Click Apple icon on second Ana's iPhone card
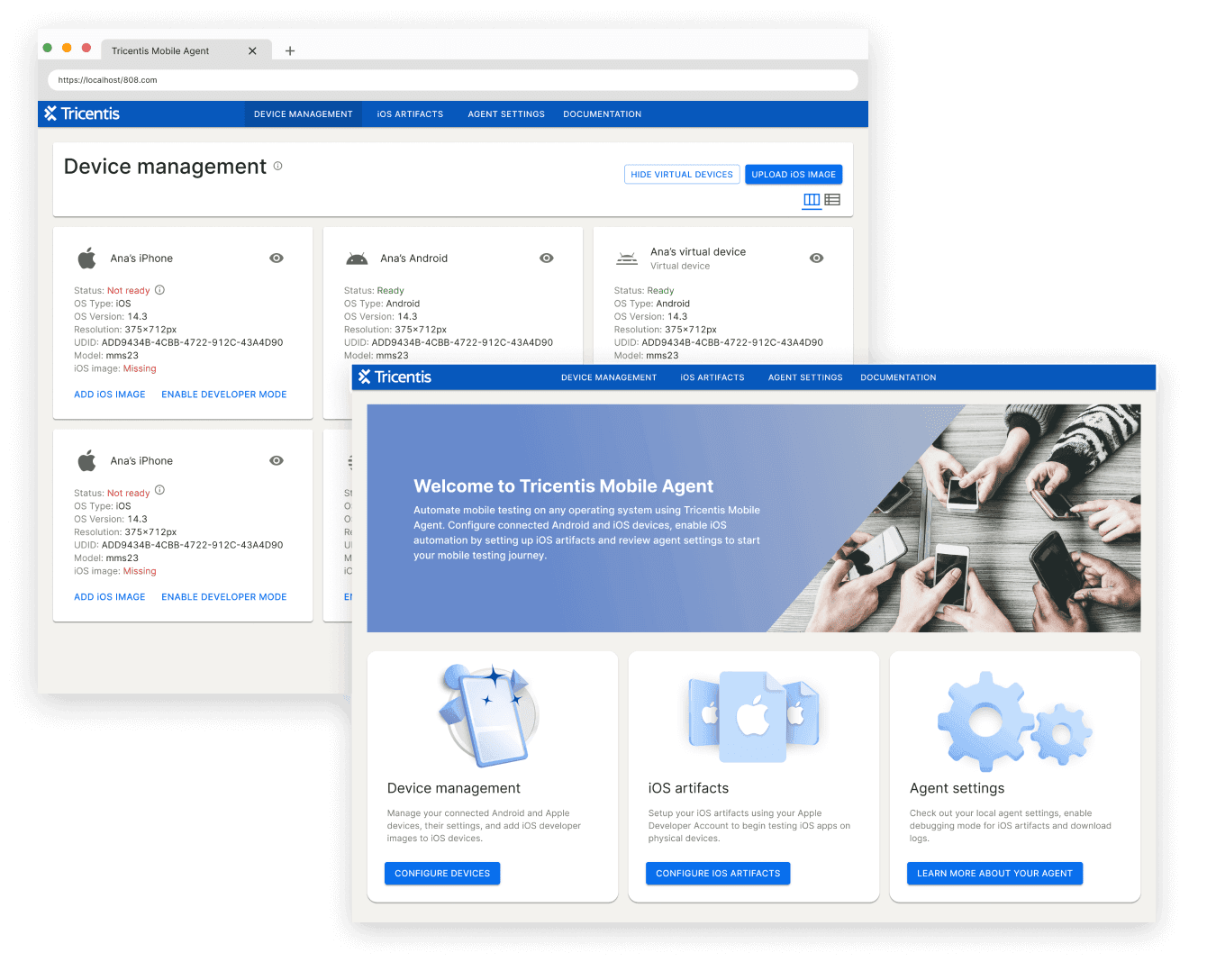 (87, 461)
